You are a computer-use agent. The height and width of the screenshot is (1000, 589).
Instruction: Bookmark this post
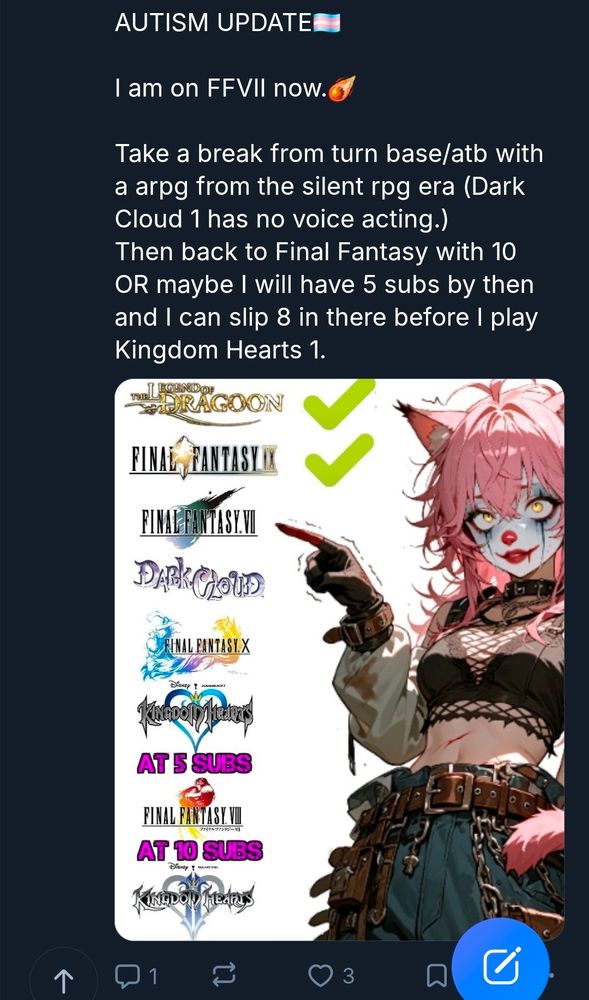(x=436, y=974)
